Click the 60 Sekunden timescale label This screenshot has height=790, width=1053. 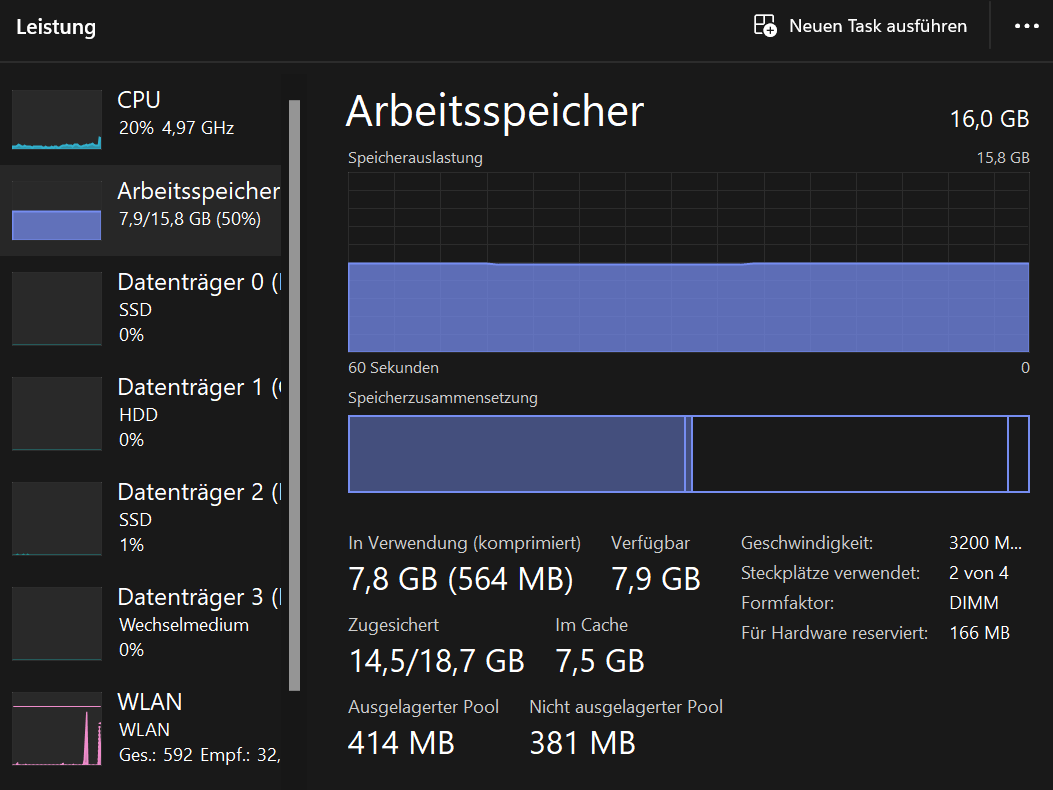point(393,368)
